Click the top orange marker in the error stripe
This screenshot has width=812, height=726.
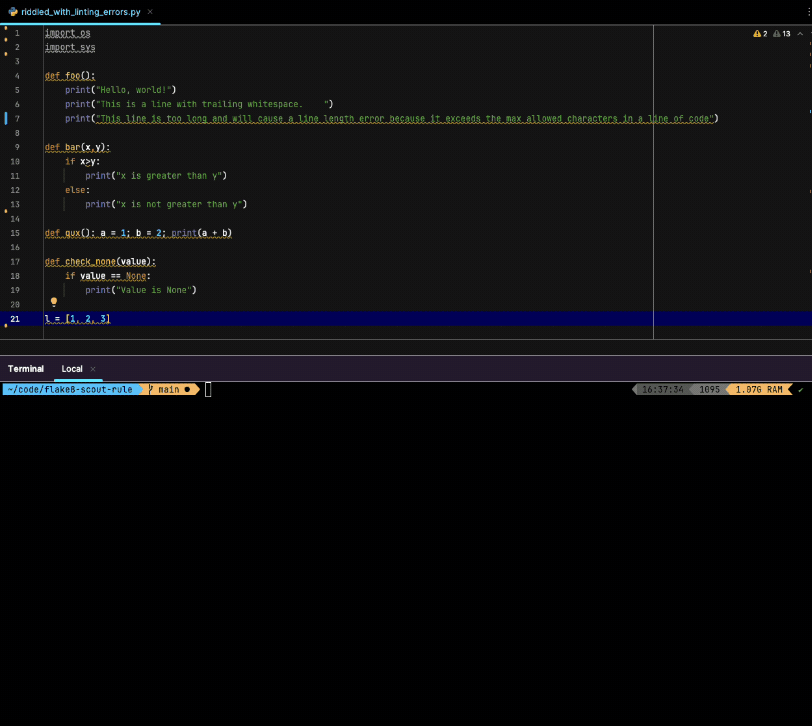pos(810,44)
